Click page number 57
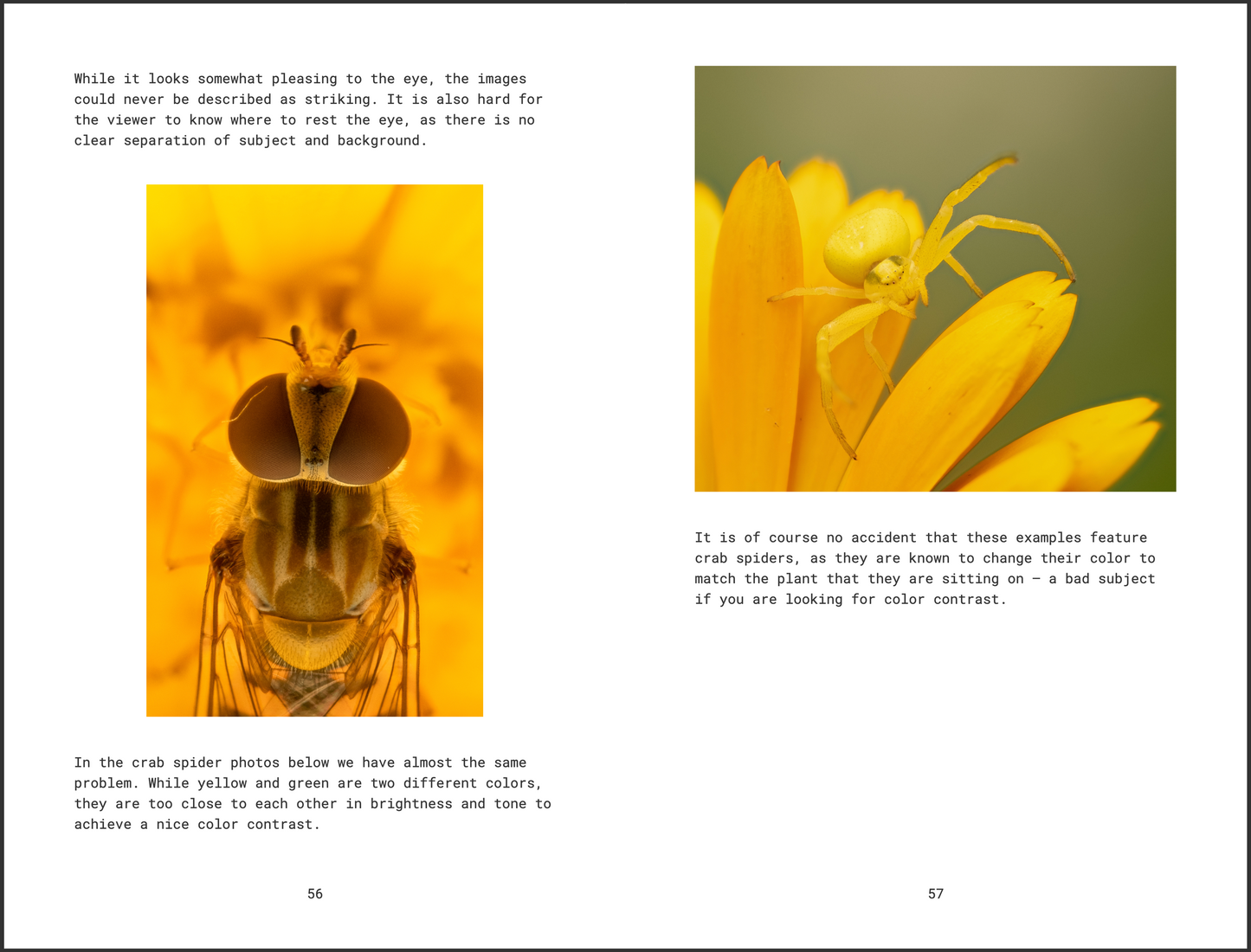 [x=936, y=893]
